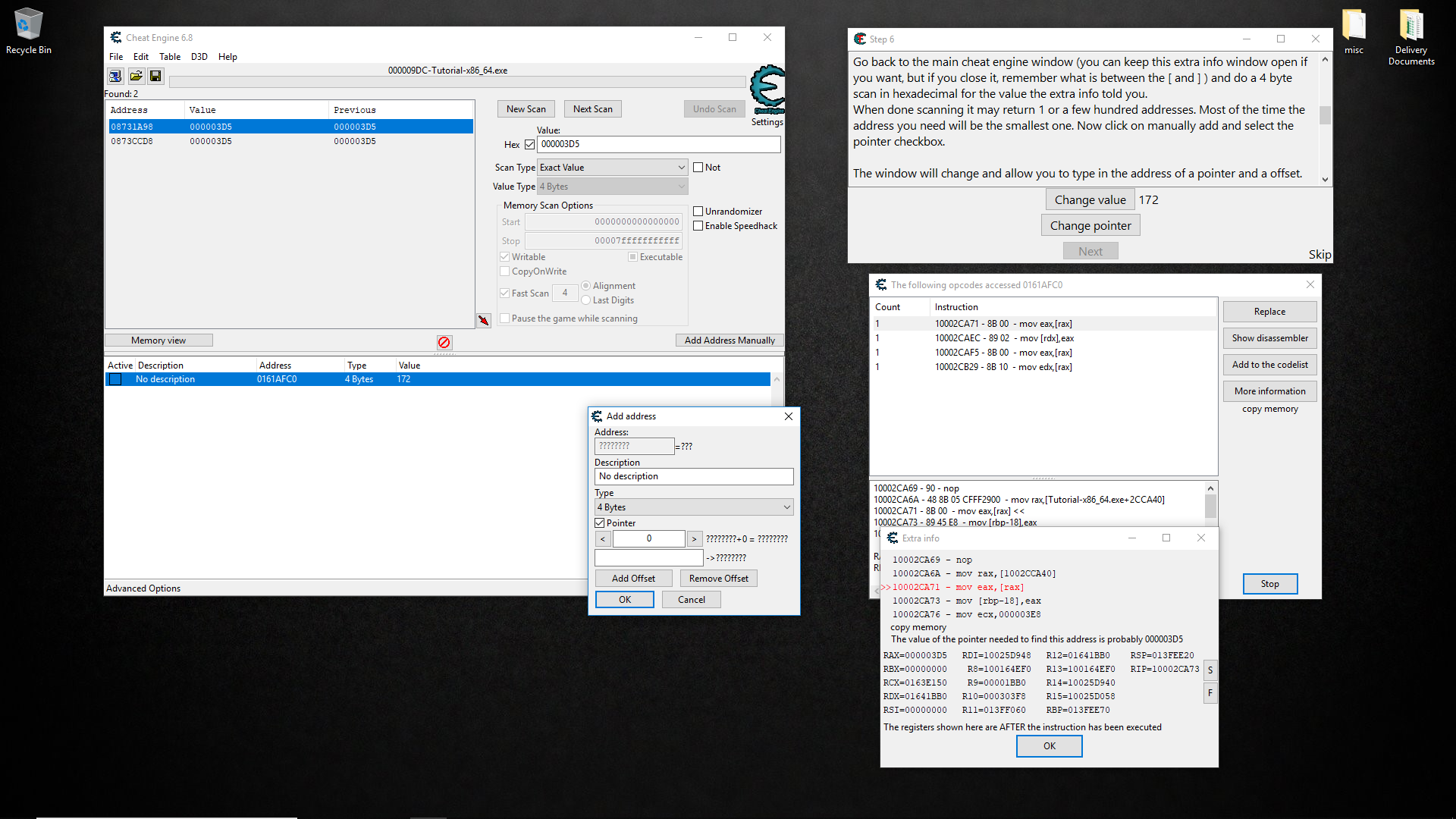Click the Add Address Manually button

(729, 340)
